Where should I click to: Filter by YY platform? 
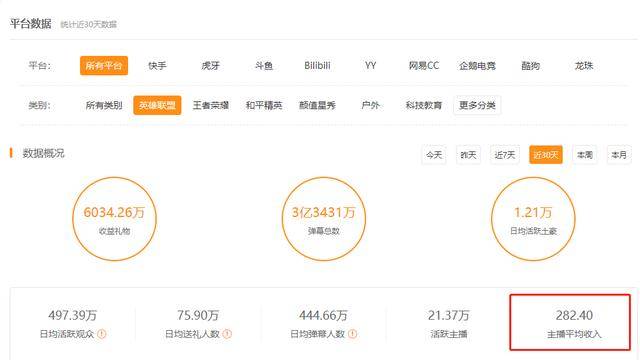pos(370,66)
